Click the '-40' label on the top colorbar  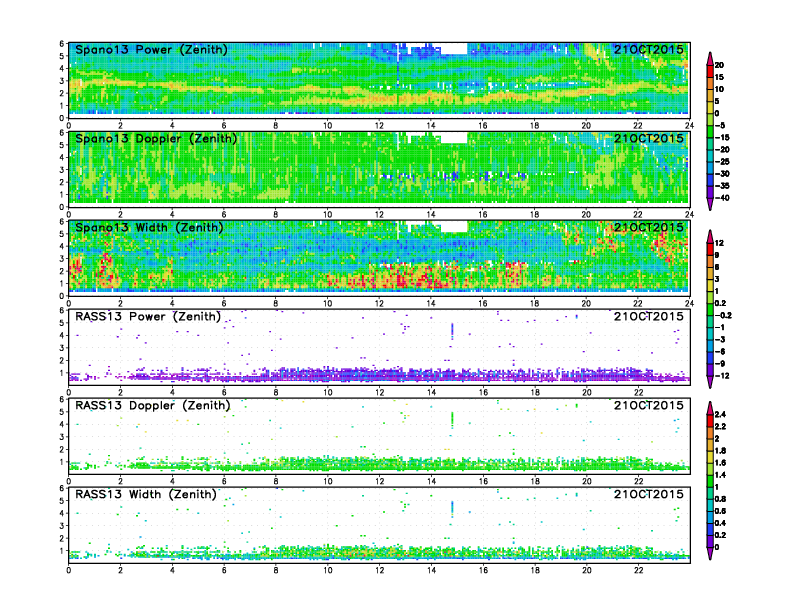click(722, 198)
